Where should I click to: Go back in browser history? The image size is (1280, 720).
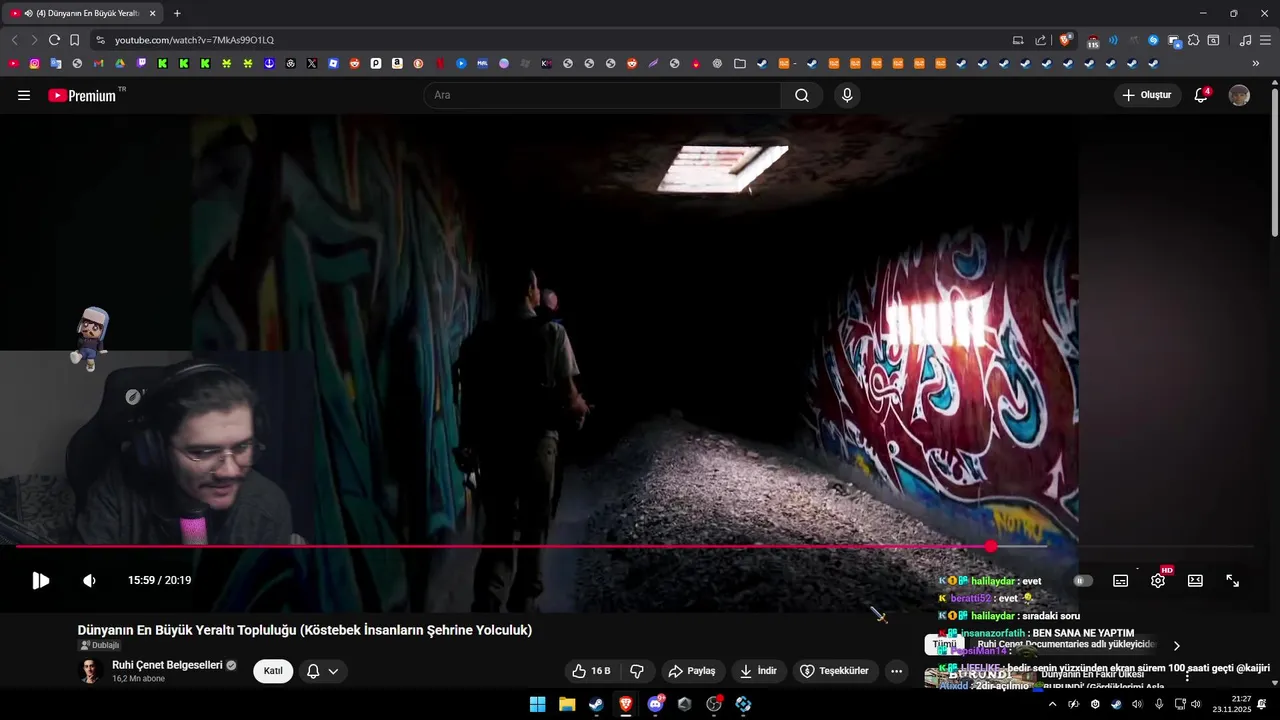(x=14, y=40)
